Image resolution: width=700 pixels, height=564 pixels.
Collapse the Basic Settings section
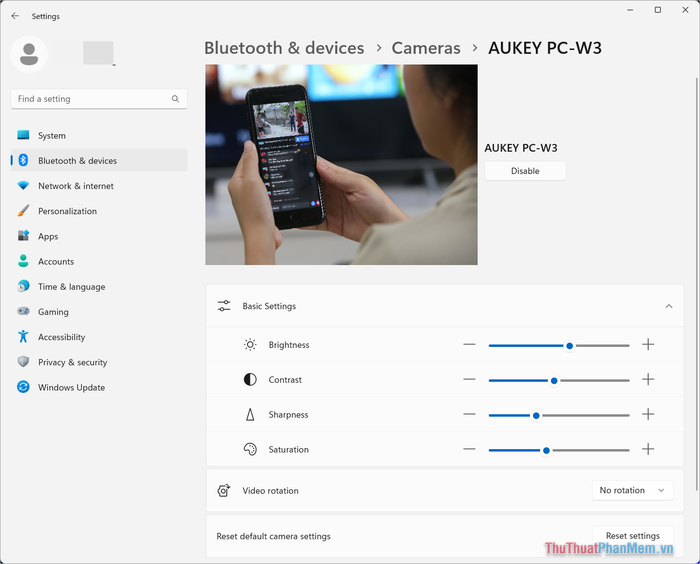(x=669, y=306)
